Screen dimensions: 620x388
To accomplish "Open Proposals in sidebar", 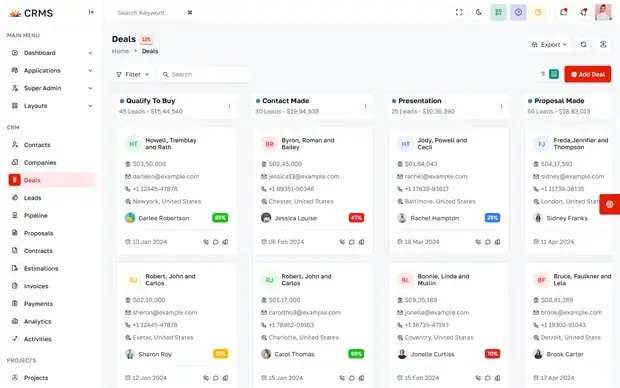I will coord(38,233).
